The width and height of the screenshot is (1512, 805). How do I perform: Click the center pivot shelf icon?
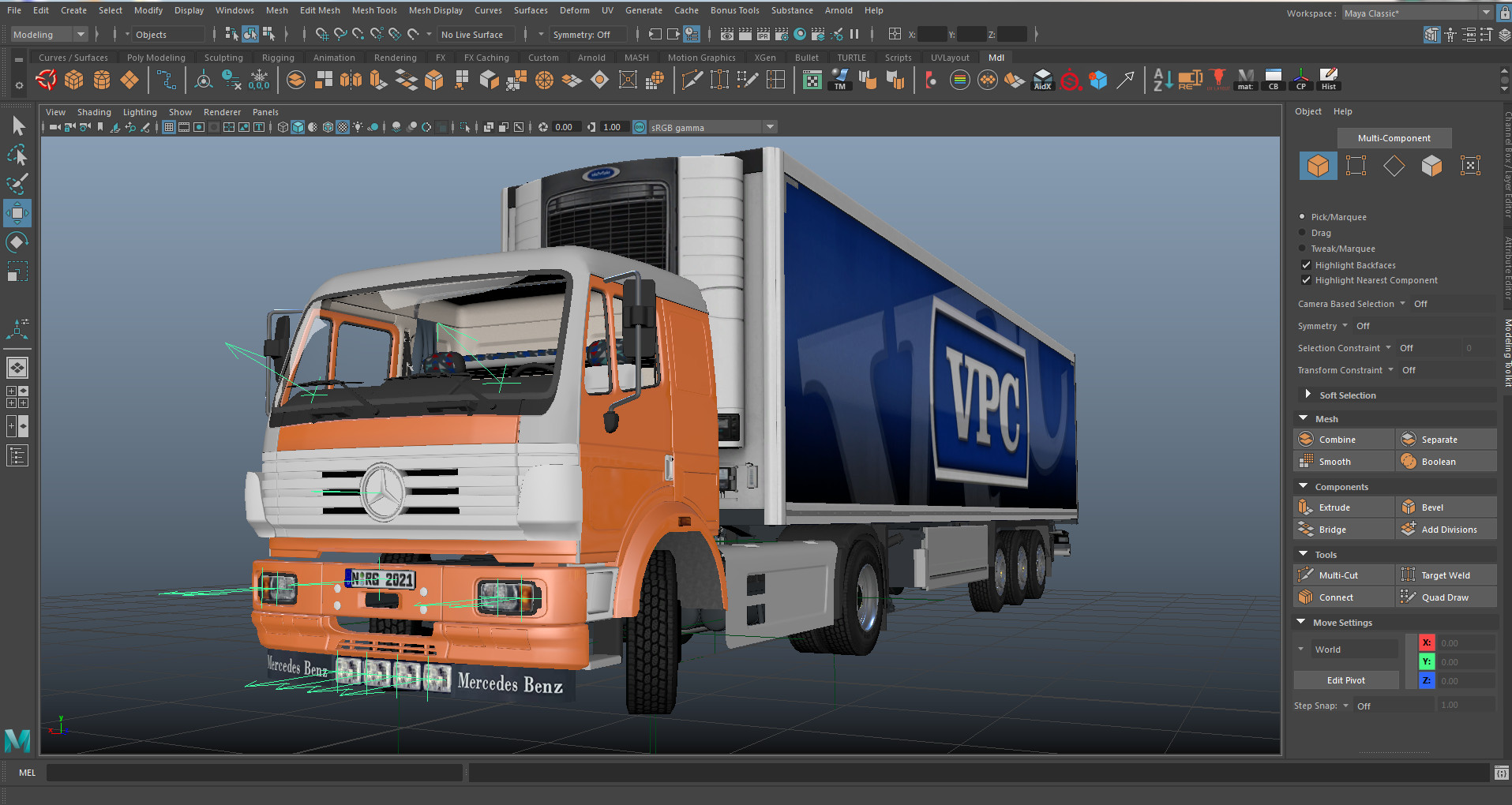click(x=204, y=80)
